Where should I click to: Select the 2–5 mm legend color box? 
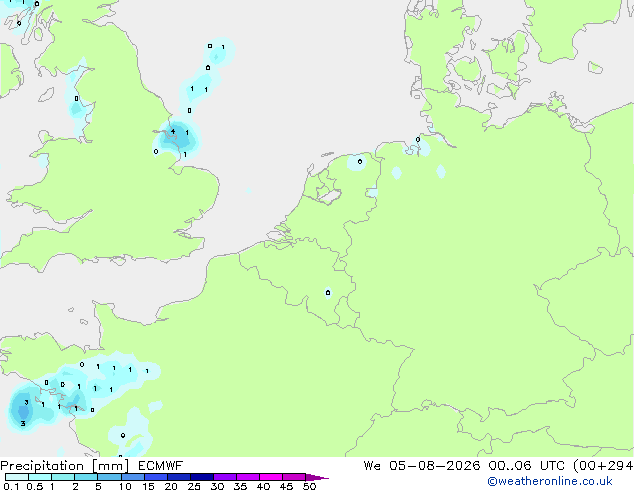coord(86,477)
